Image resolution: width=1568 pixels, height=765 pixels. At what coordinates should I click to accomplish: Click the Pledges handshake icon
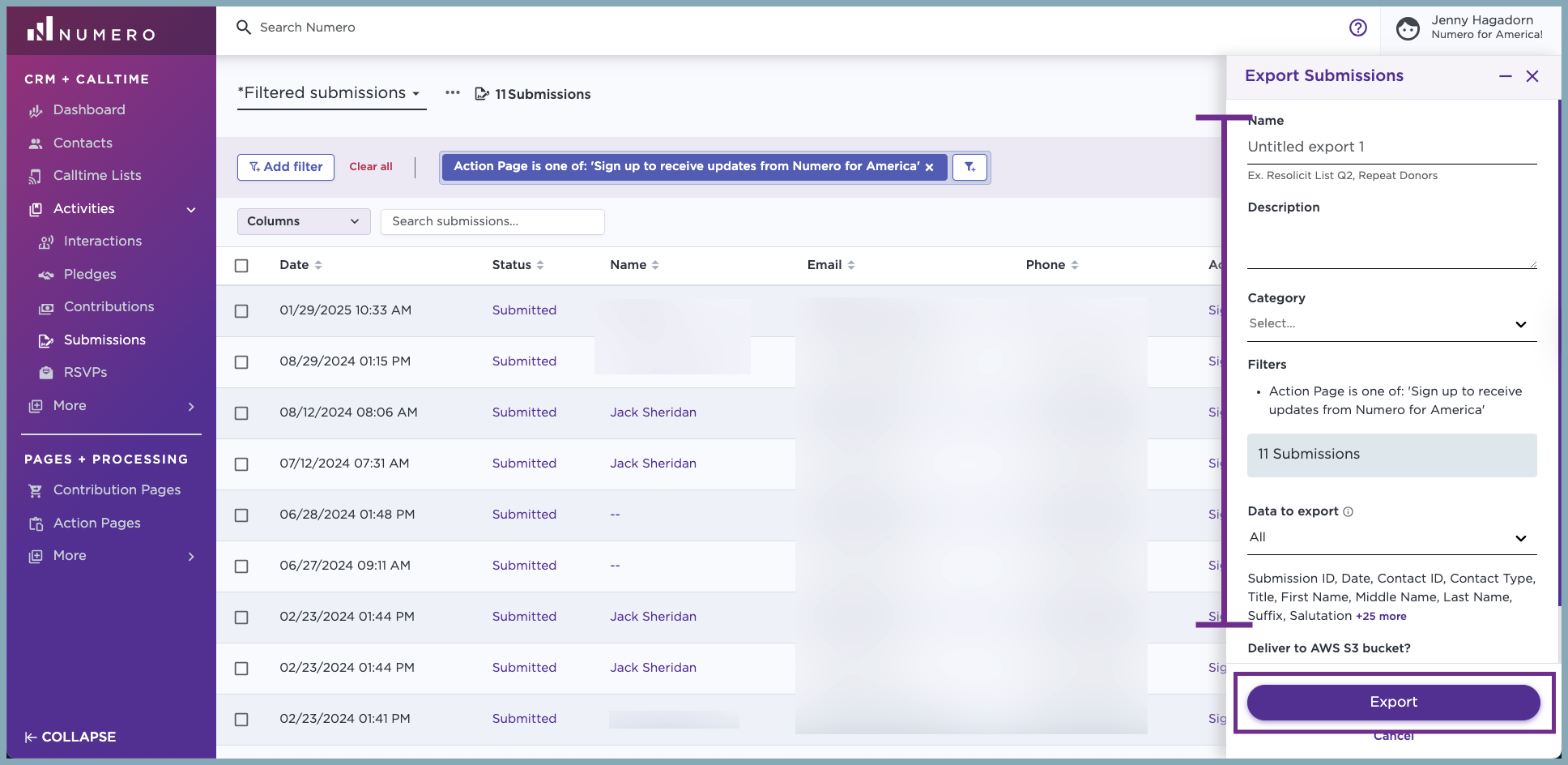click(46, 275)
